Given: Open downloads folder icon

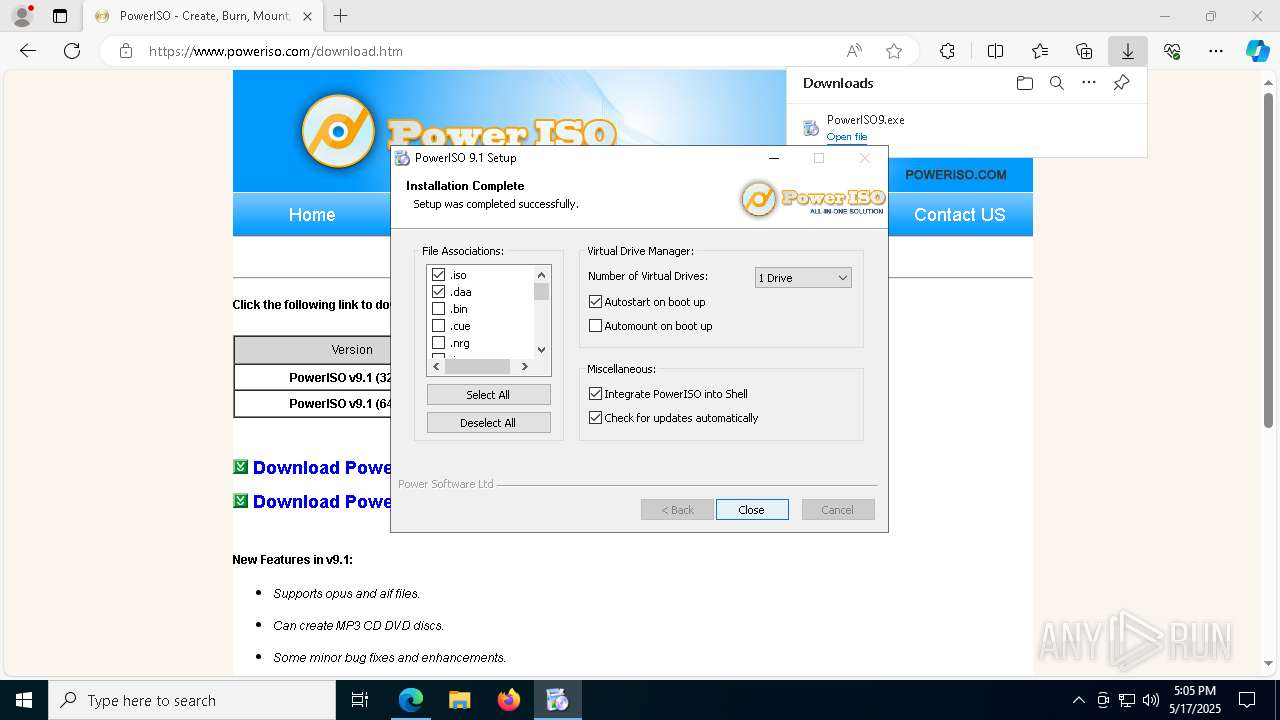Looking at the screenshot, I should point(1024,83).
